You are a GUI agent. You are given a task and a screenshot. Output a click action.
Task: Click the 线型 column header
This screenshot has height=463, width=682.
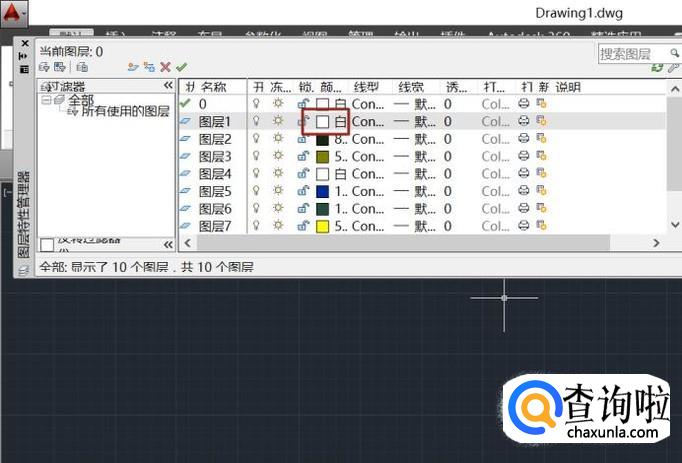pos(365,87)
